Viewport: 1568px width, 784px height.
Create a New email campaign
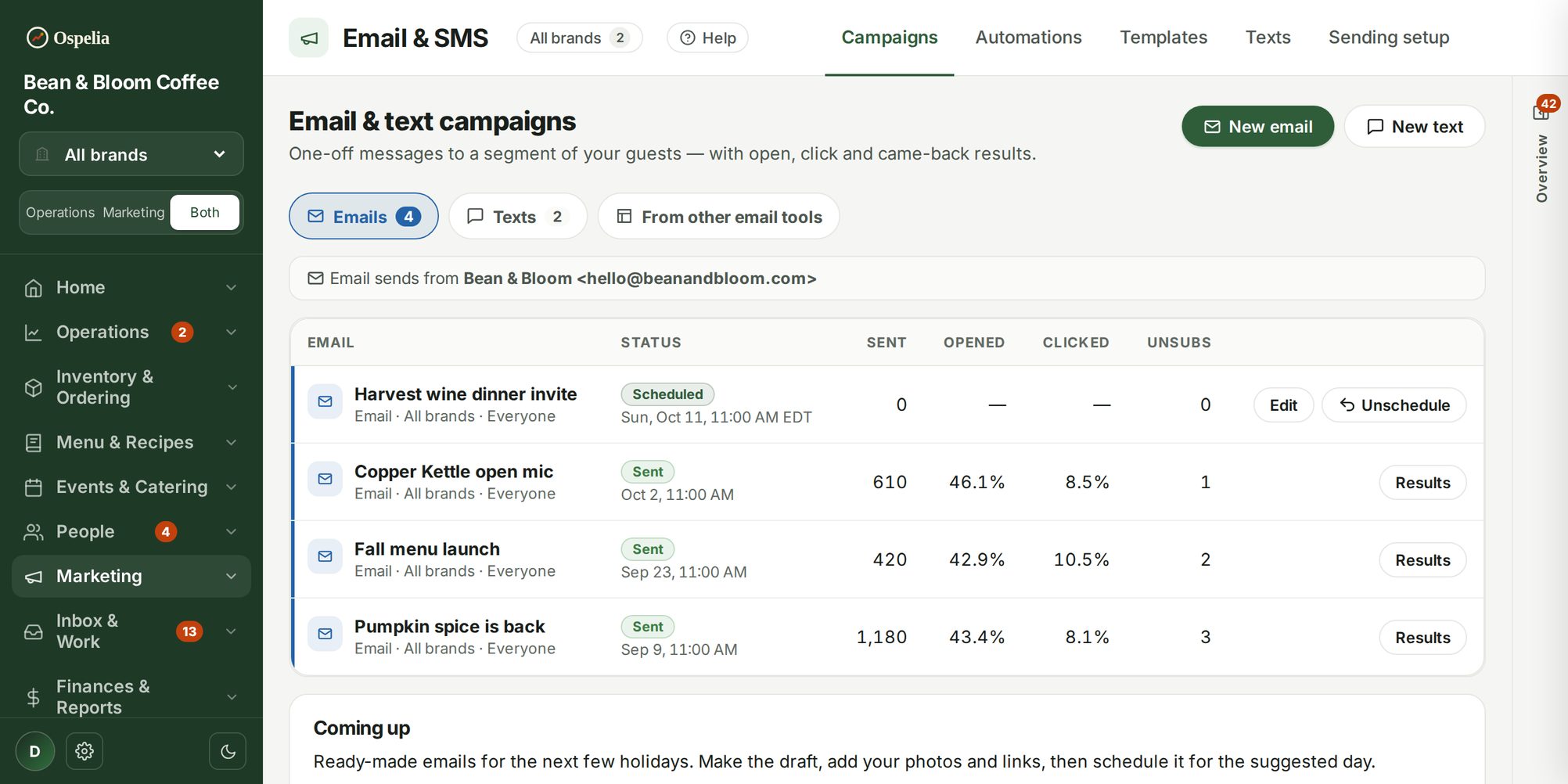click(x=1258, y=127)
